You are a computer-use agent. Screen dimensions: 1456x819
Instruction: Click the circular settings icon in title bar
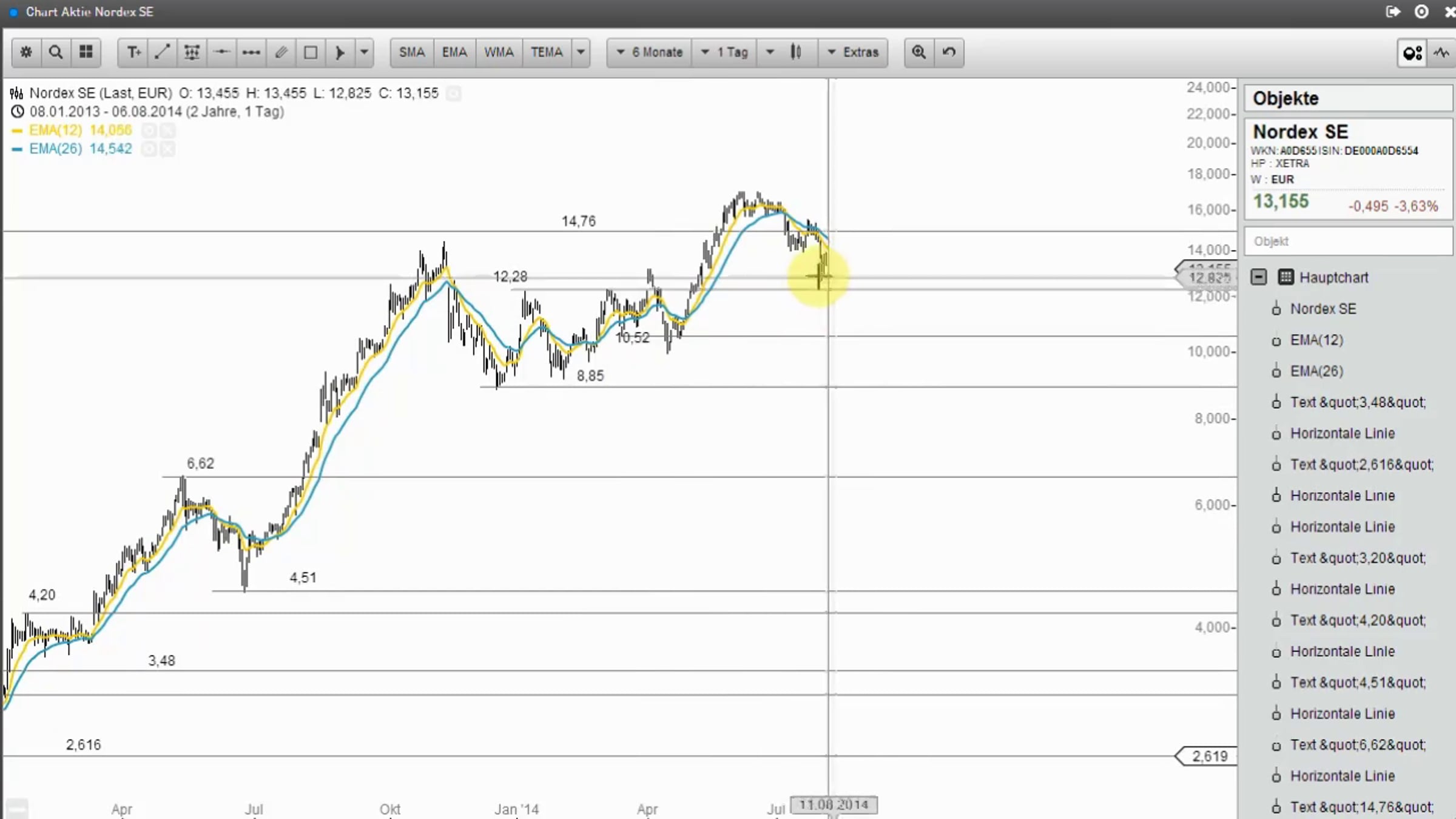[x=1421, y=12]
